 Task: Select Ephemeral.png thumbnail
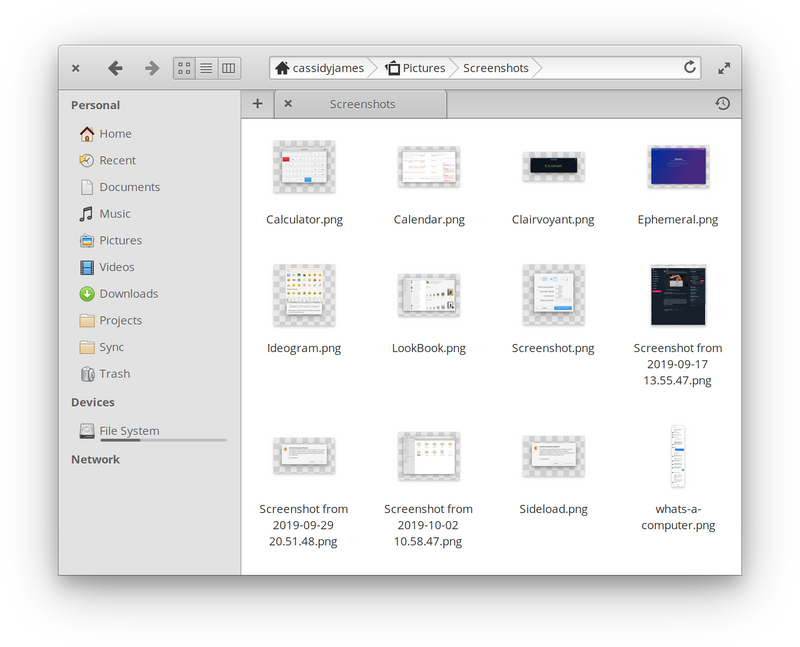pyautogui.click(x=678, y=166)
